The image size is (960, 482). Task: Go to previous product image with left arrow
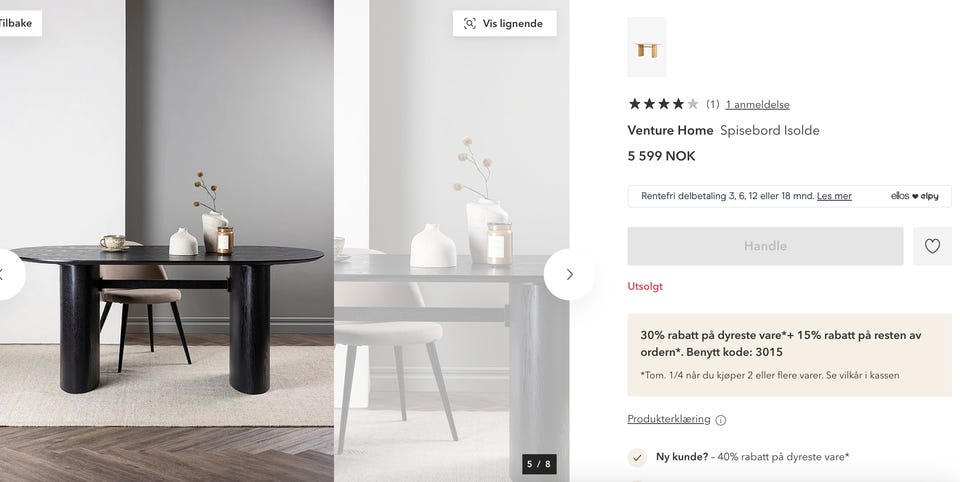(5, 274)
